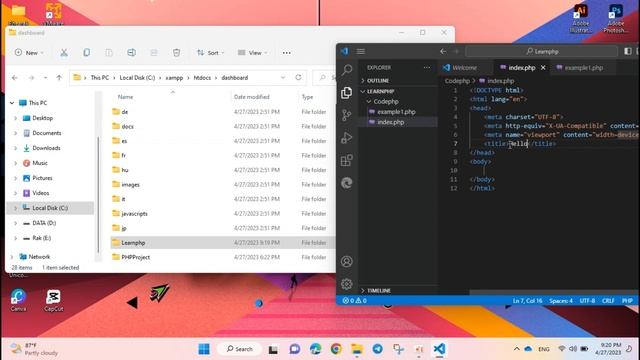640x360 pixels.
Task: Open the Windows Start menu
Action: (204, 349)
